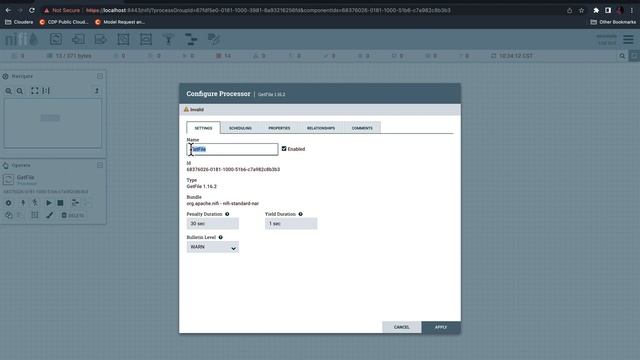The height and width of the screenshot is (360, 640).
Task: Show Yield Duration help tooltip icon
Action: [x=300, y=214]
